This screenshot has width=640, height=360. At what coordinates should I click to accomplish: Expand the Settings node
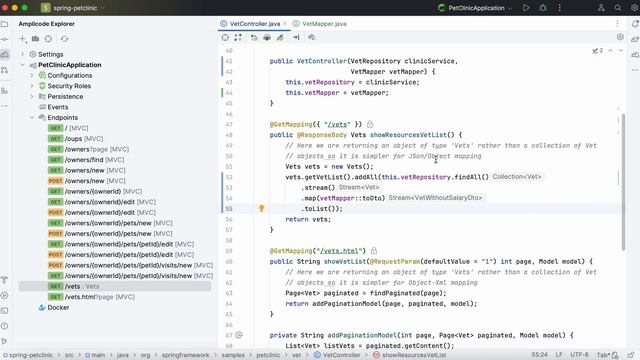click(x=22, y=54)
